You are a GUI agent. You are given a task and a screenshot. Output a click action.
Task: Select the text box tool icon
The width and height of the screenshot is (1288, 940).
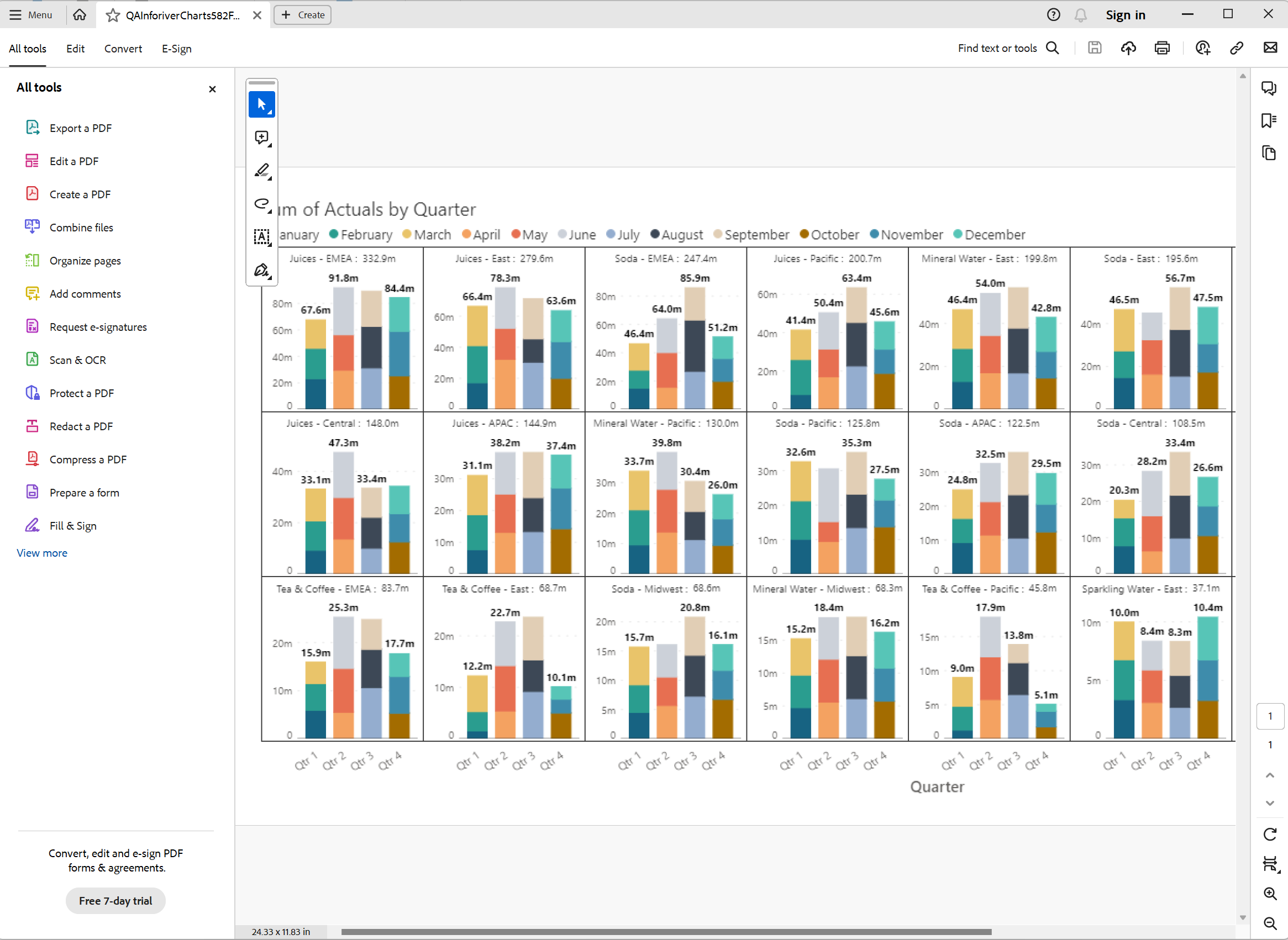pos(261,237)
